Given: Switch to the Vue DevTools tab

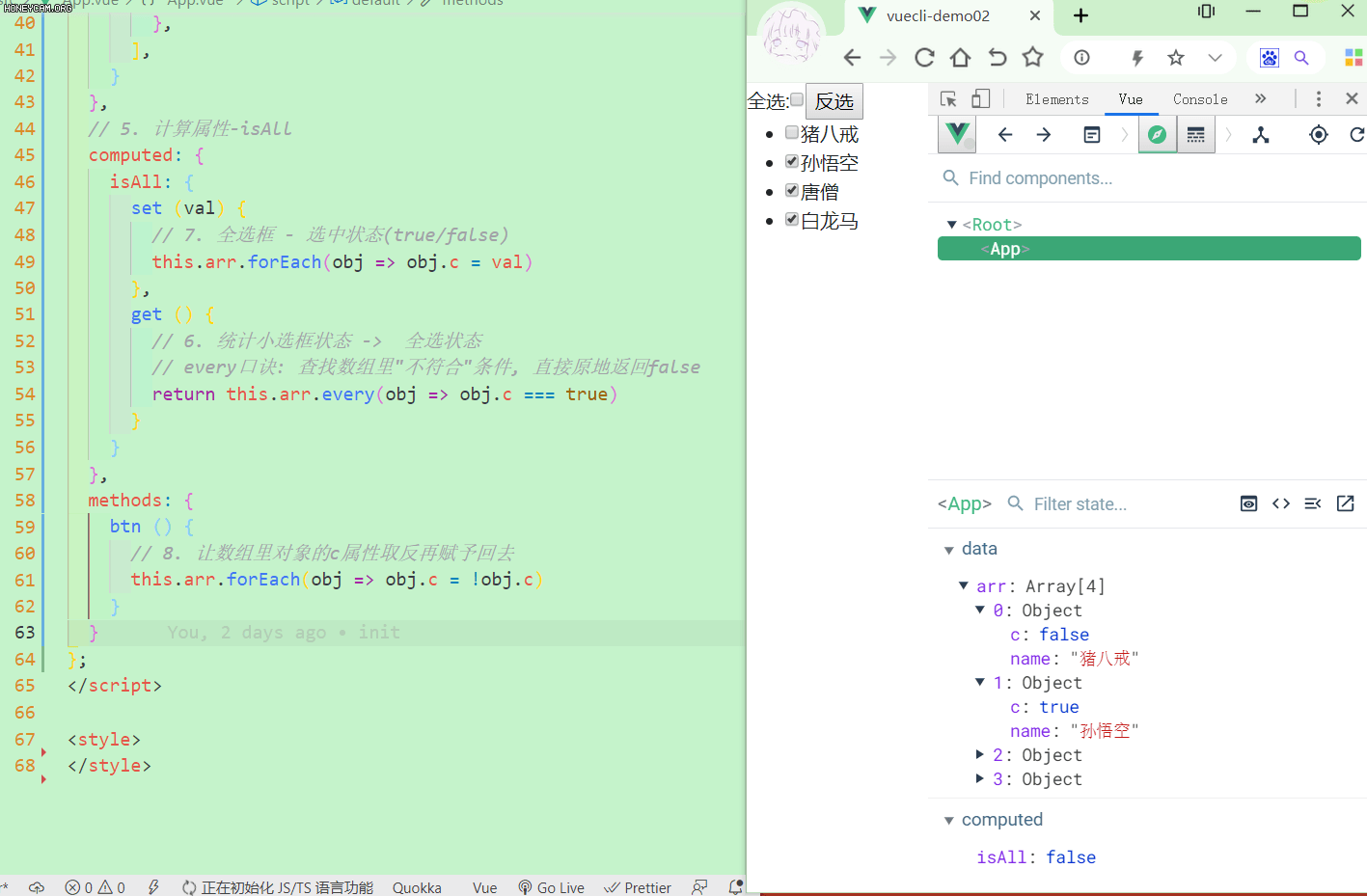Looking at the screenshot, I should point(1131,99).
